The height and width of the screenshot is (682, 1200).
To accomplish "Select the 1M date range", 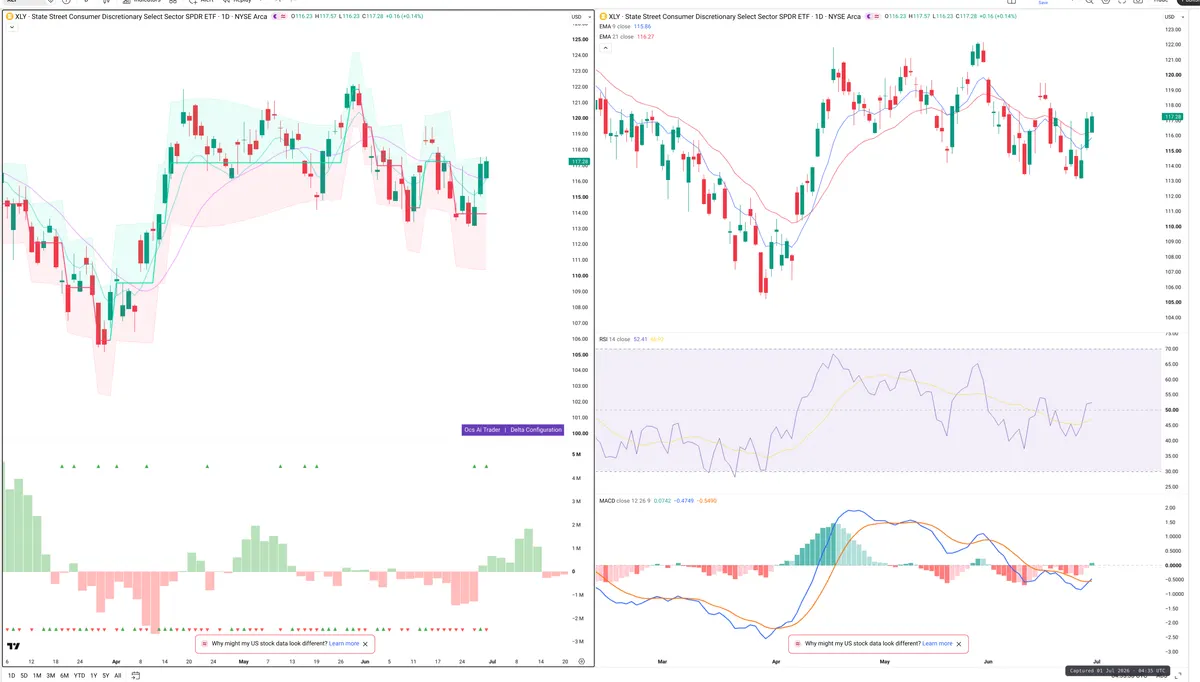I will [x=37, y=676].
